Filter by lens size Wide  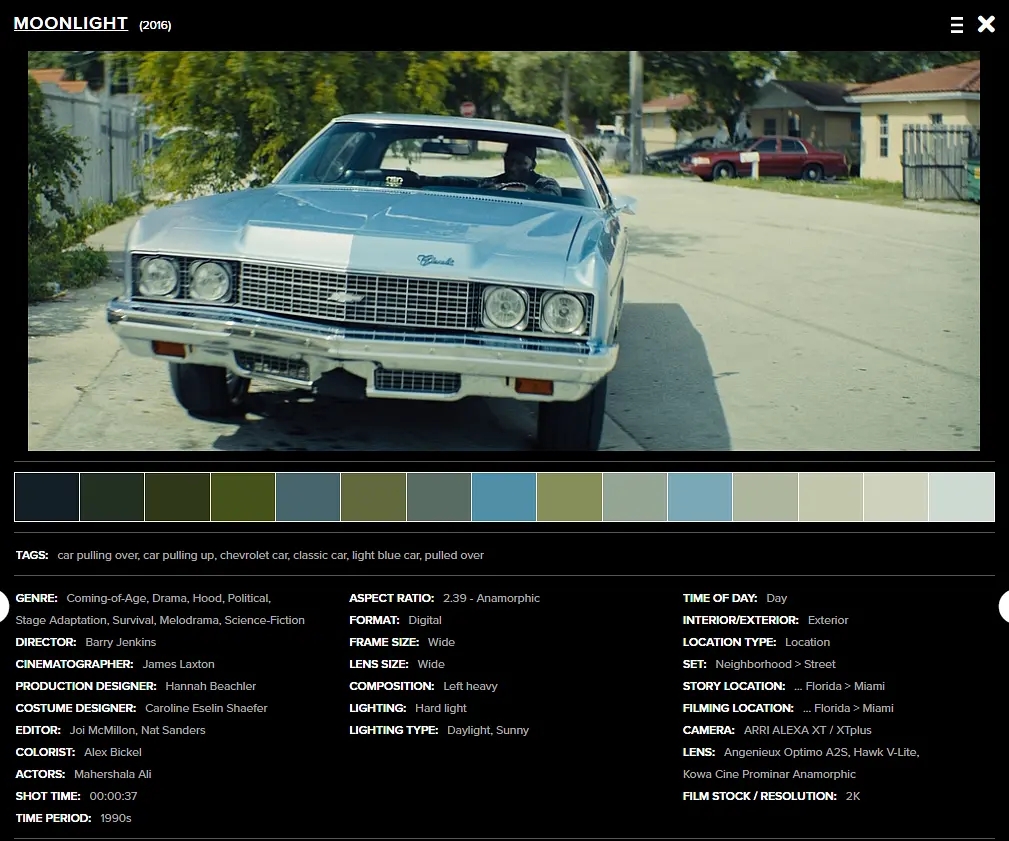point(431,664)
